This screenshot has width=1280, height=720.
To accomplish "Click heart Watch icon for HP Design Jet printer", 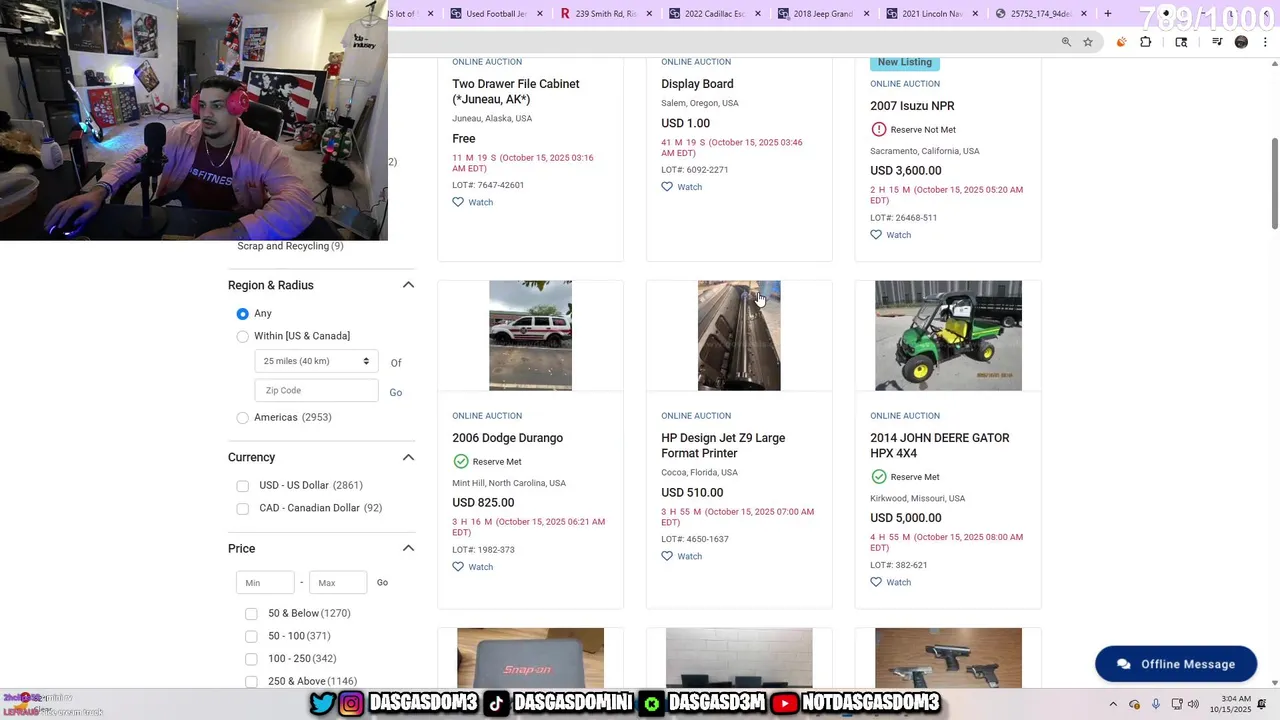I will click(667, 556).
